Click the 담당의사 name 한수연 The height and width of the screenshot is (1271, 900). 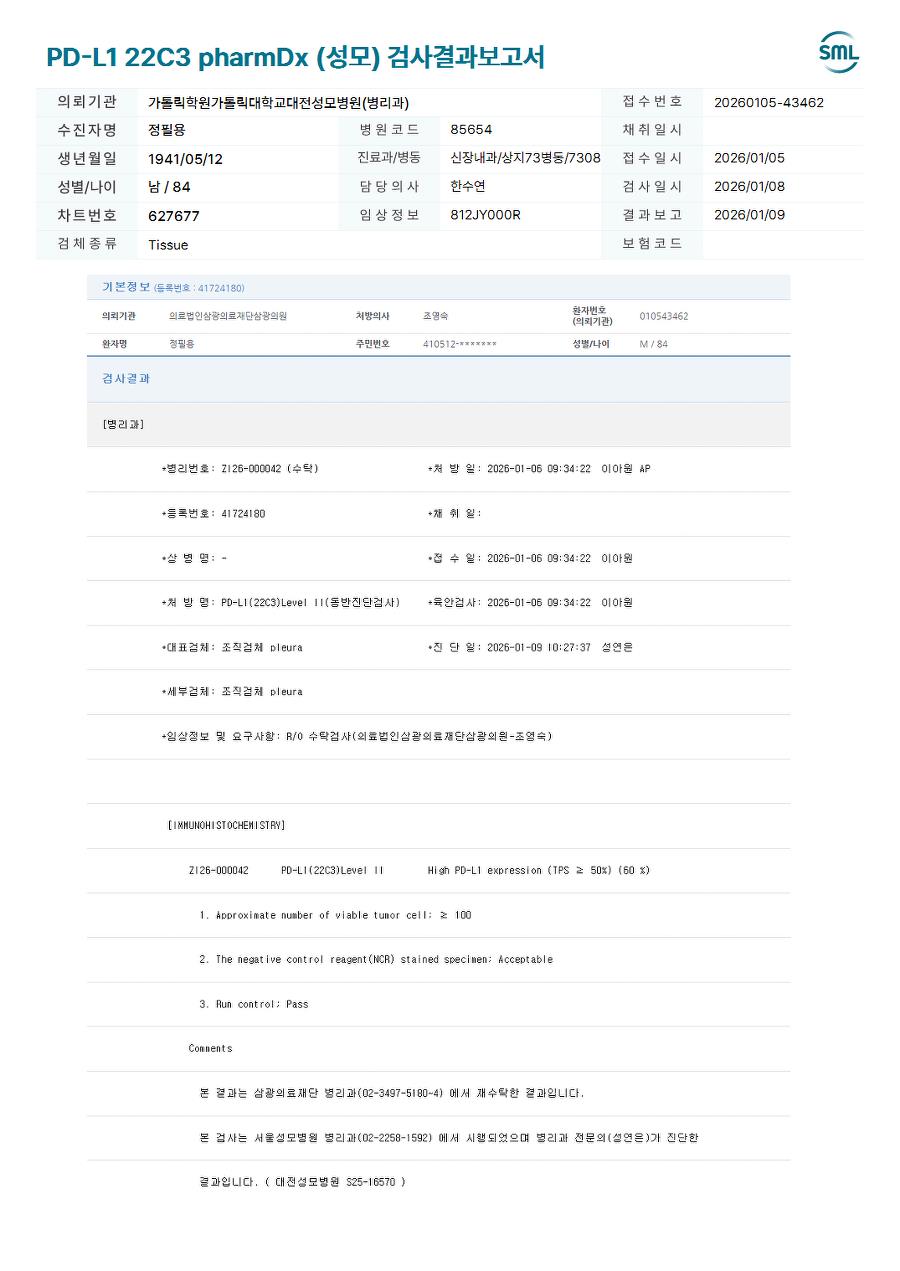(468, 186)
